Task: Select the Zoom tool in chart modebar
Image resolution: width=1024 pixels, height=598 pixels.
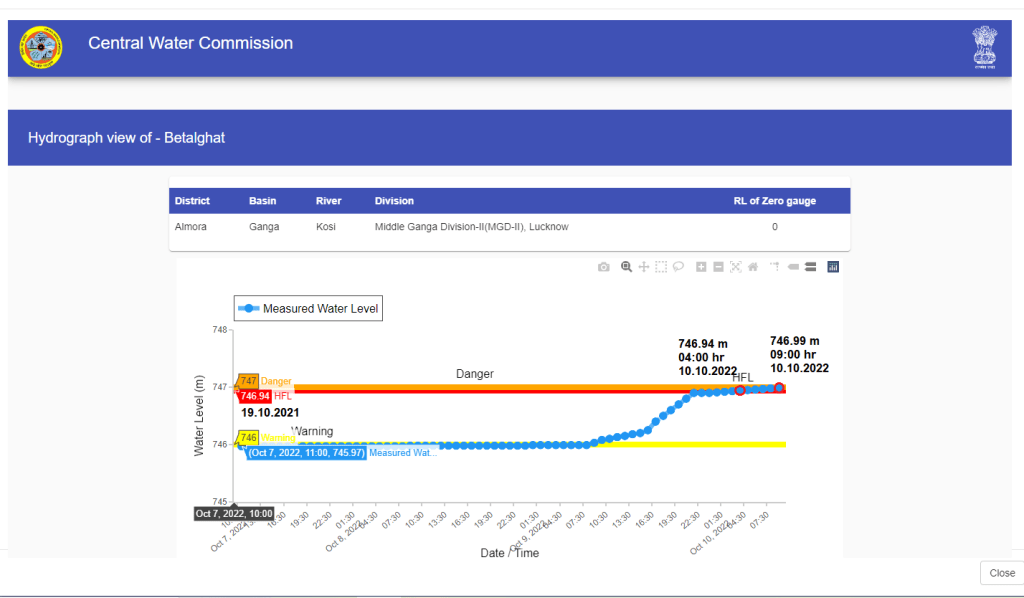Action: point(626,267)
